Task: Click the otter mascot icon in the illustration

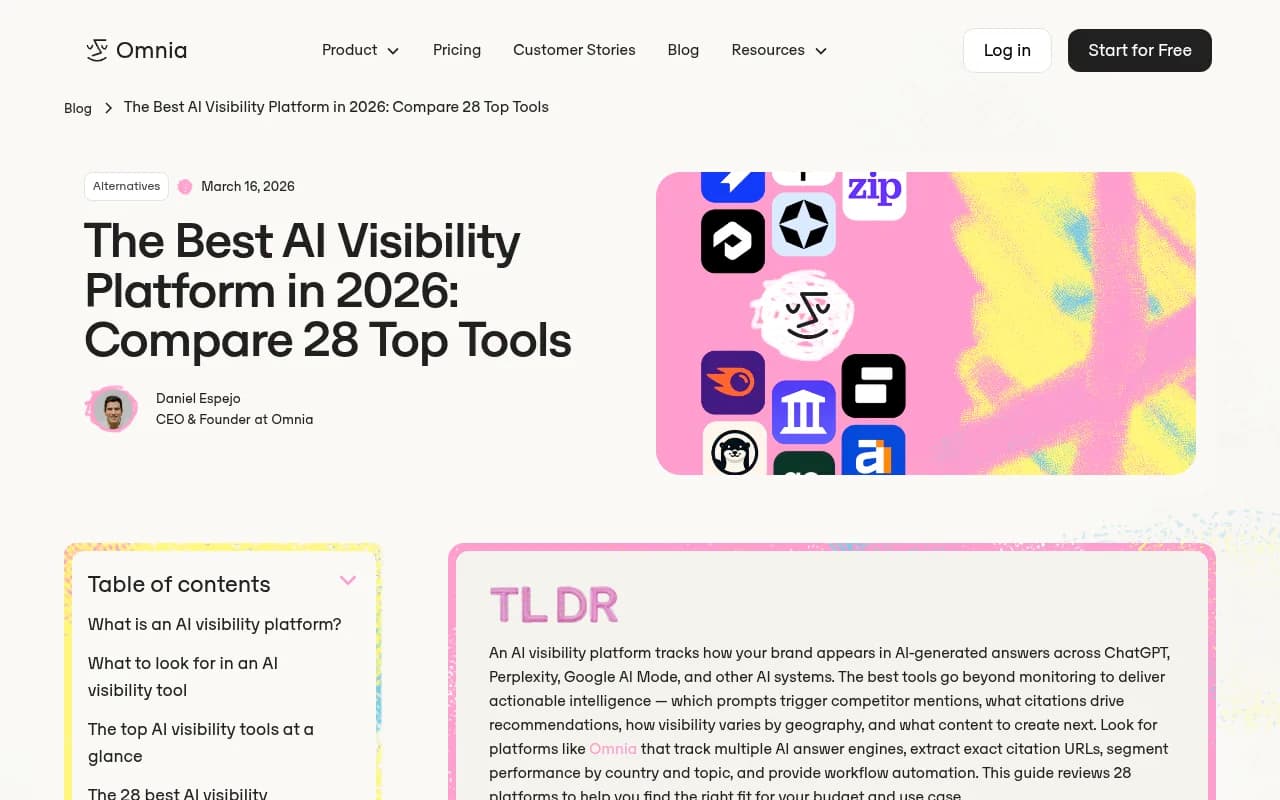Action: [x=735, y=451]
